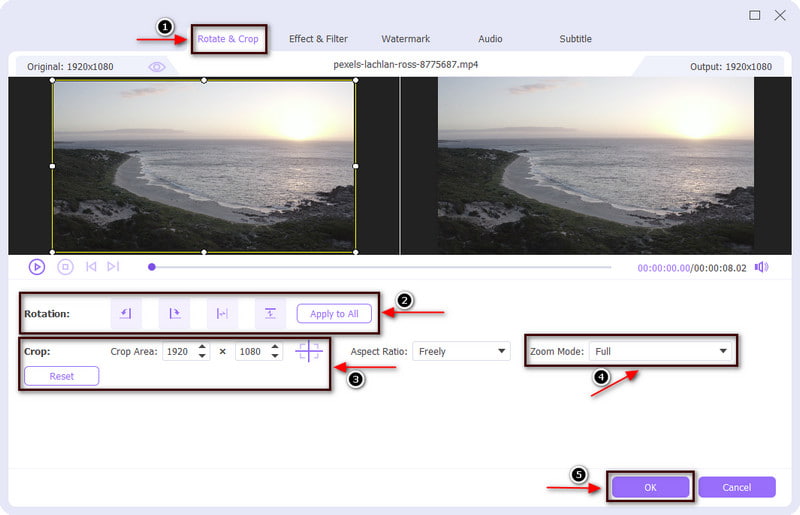Mute the volume speaker icon

click(x=761, y=267)
